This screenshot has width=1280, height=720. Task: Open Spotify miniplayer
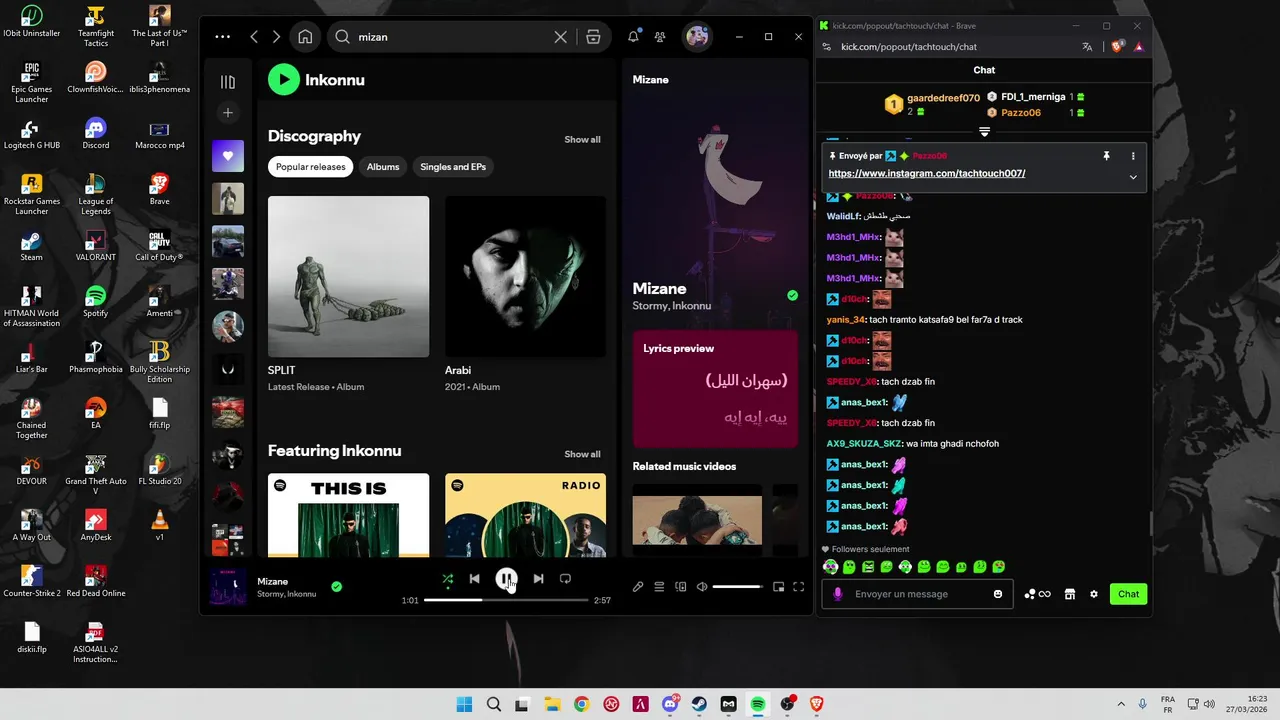pos(778,587)
